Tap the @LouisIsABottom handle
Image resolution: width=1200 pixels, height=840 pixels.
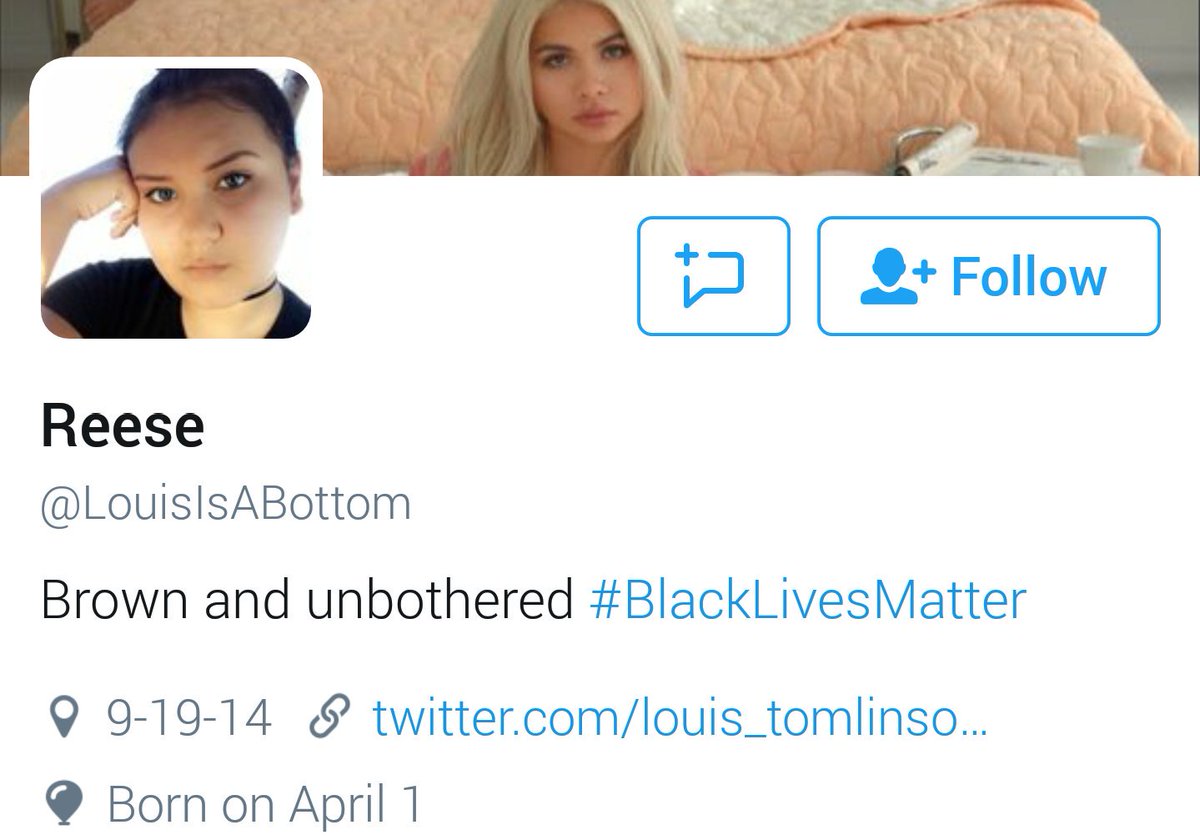click(226, 504)
